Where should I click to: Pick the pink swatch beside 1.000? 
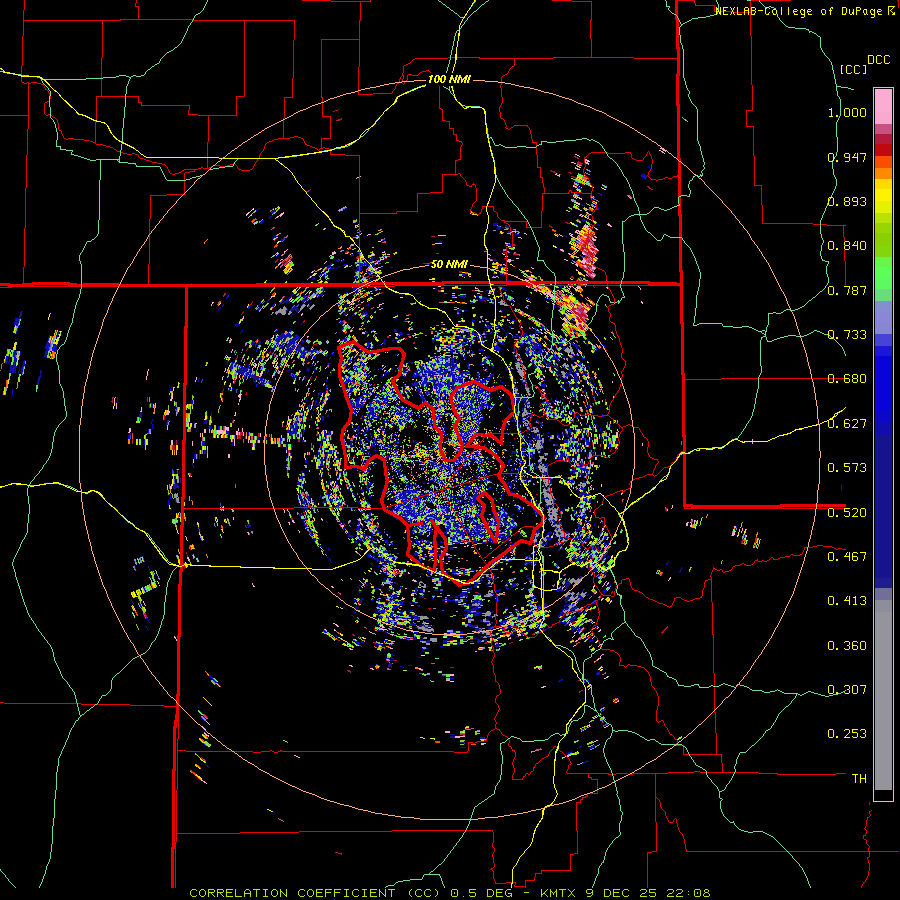coord(883,106)
